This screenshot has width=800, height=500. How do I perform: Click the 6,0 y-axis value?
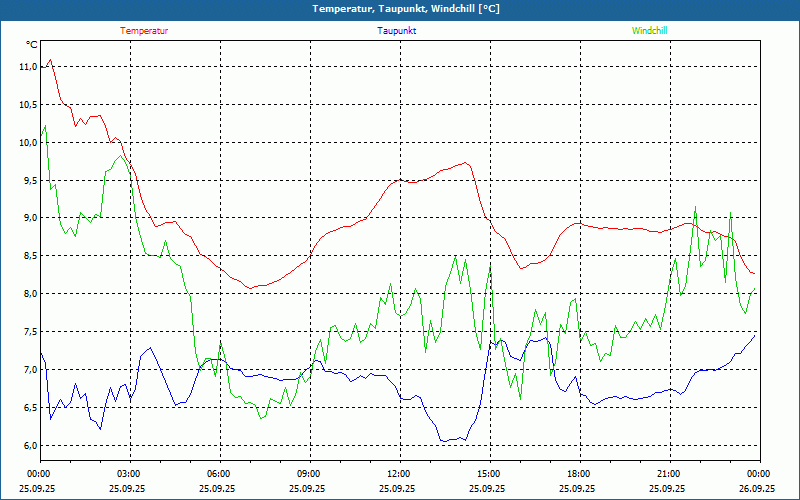coord(28,446)
